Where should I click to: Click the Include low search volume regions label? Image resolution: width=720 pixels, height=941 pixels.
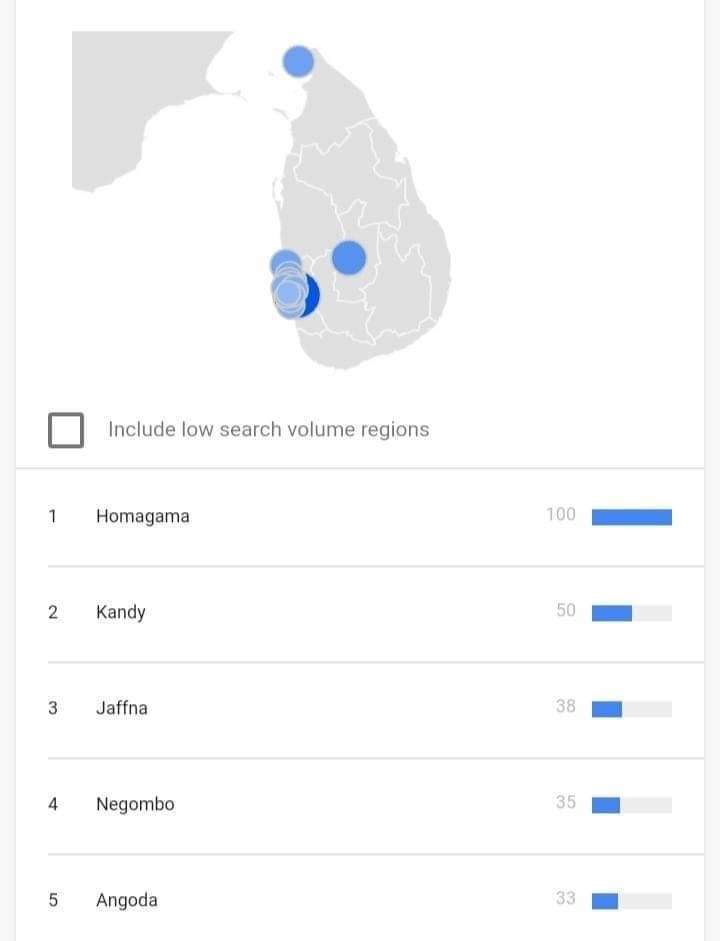269,430
